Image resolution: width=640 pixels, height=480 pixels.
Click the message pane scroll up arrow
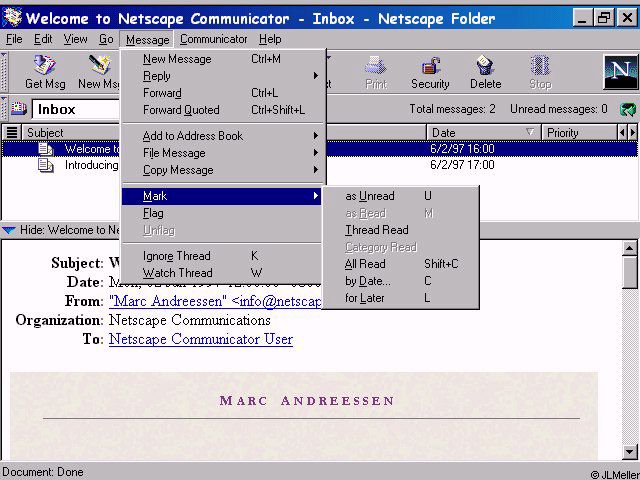pos(630,248)
